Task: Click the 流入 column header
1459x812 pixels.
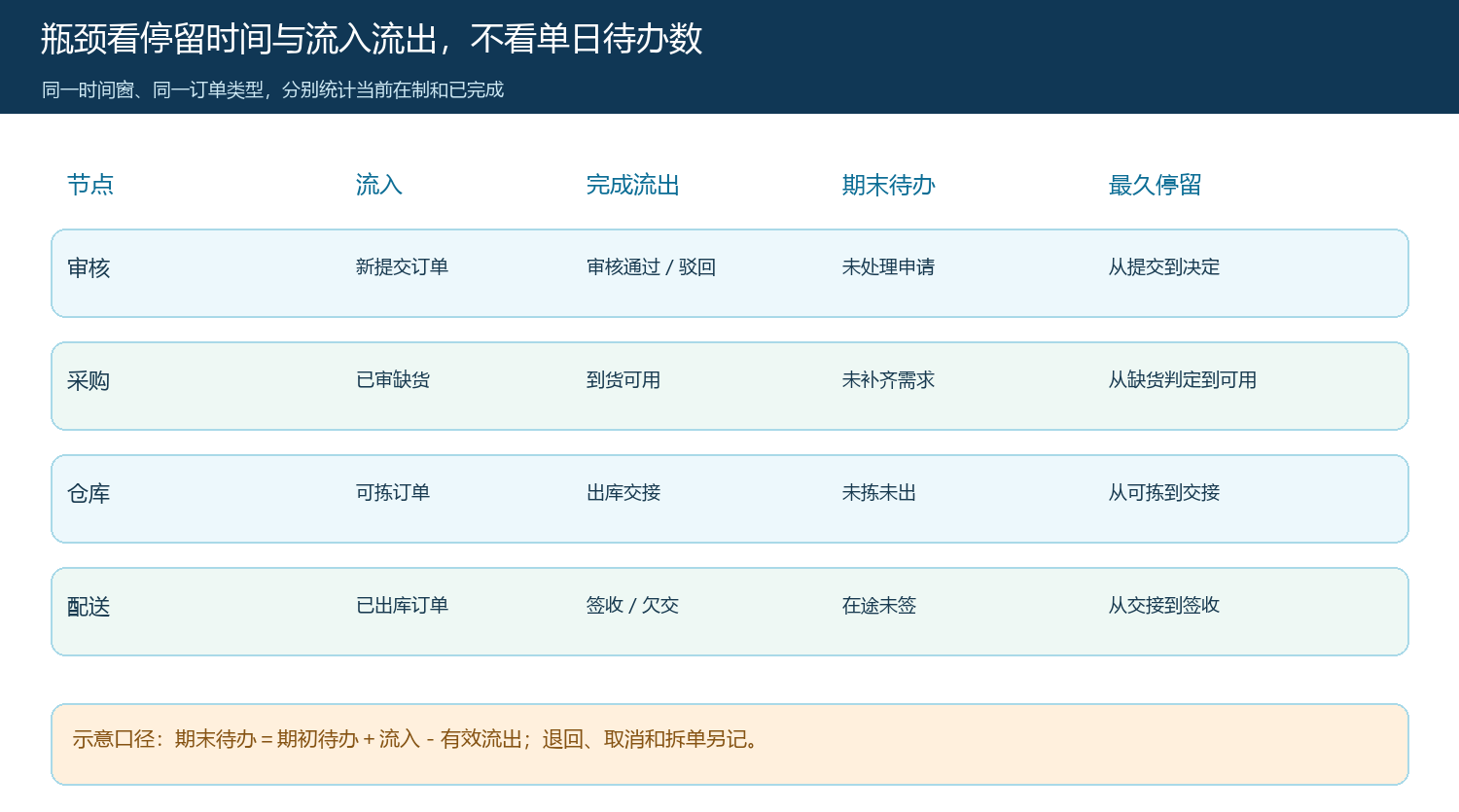Action: click(x=378, y=185)
